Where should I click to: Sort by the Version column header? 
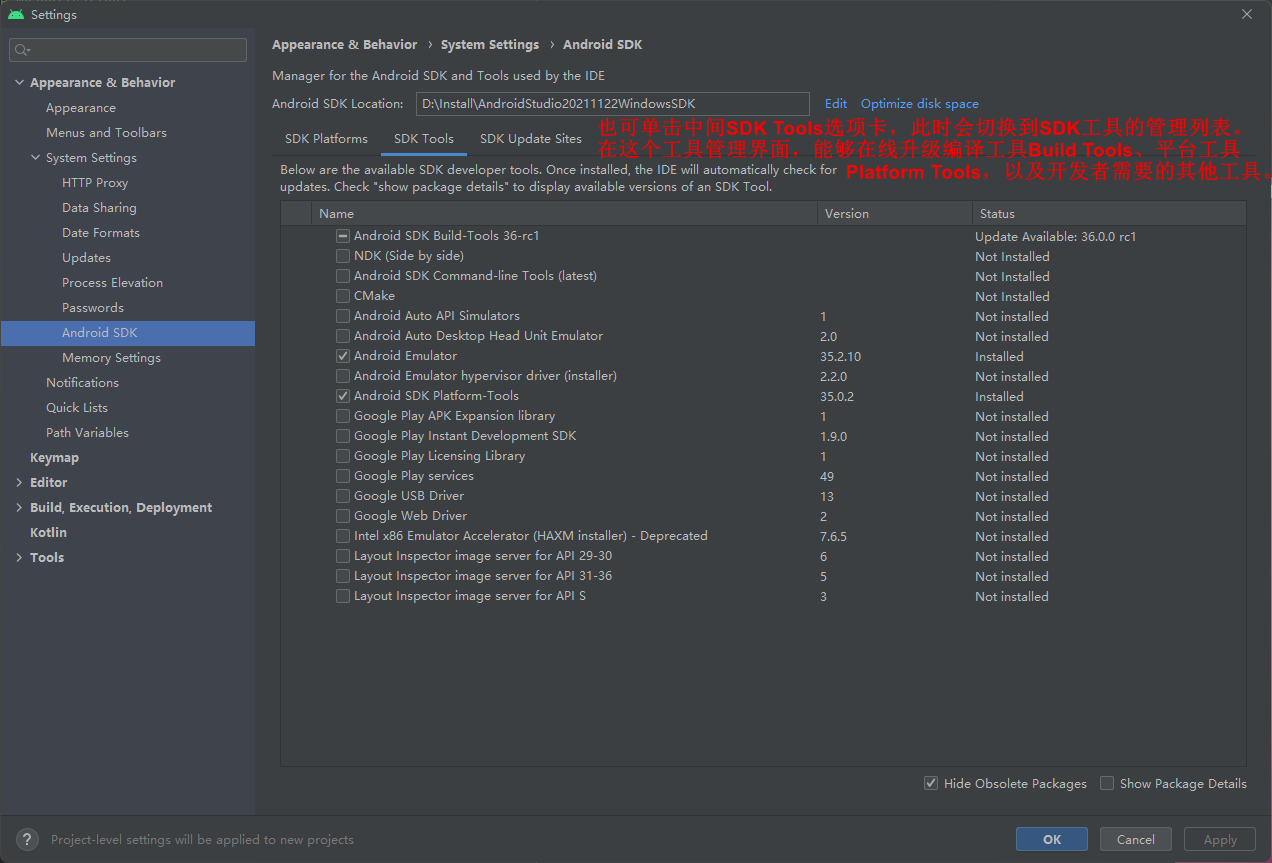coord(895,214)
